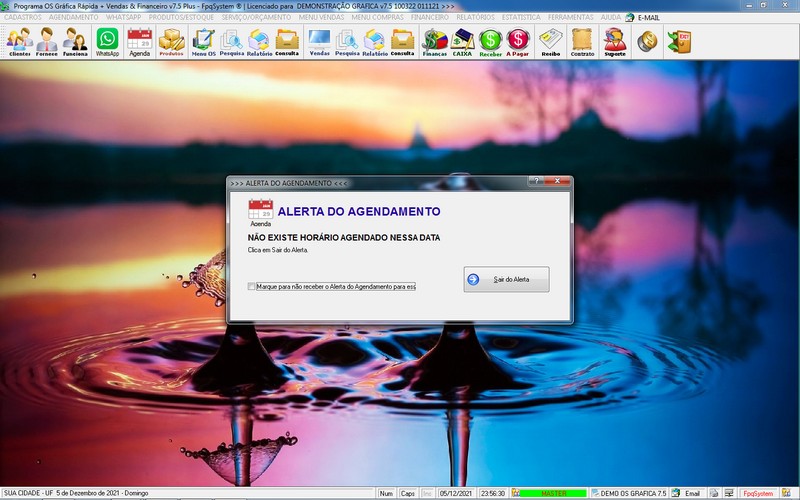
Task: Open the CAIXA cash register icon
Action: (462, 42)
